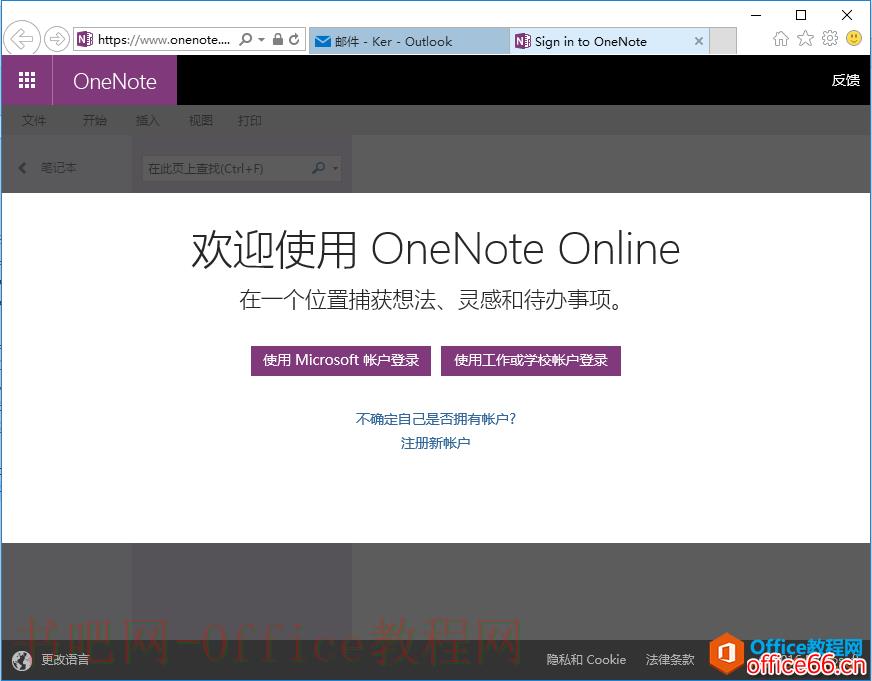
Task: Close the browser window
Action: pos(846,15)
